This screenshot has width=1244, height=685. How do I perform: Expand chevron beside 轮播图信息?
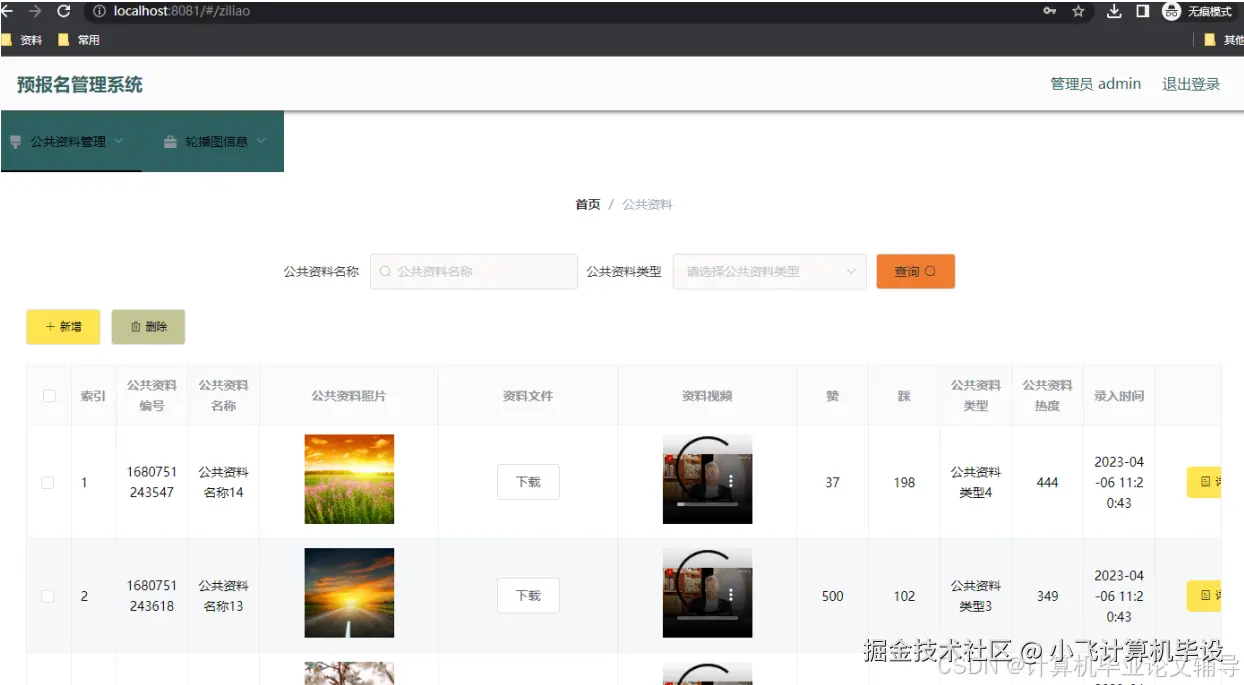(261, 141)
